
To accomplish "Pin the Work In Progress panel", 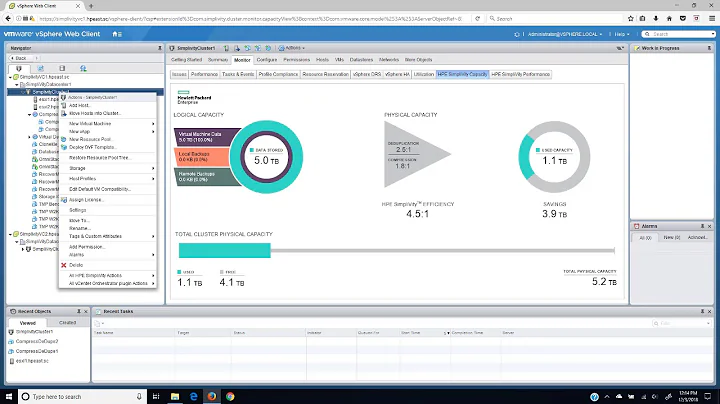I will pyautogui.click(x=709, y=48).
